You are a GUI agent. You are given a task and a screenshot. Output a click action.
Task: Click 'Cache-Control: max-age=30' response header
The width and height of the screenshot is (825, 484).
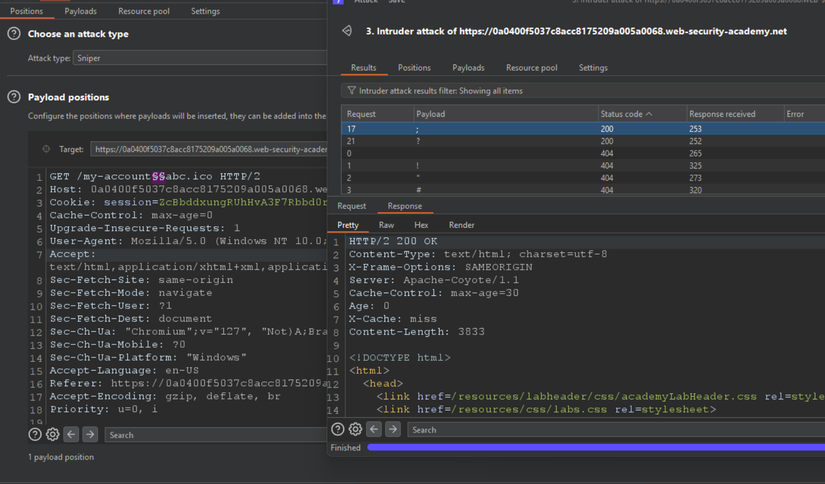[x=434, y=293]
